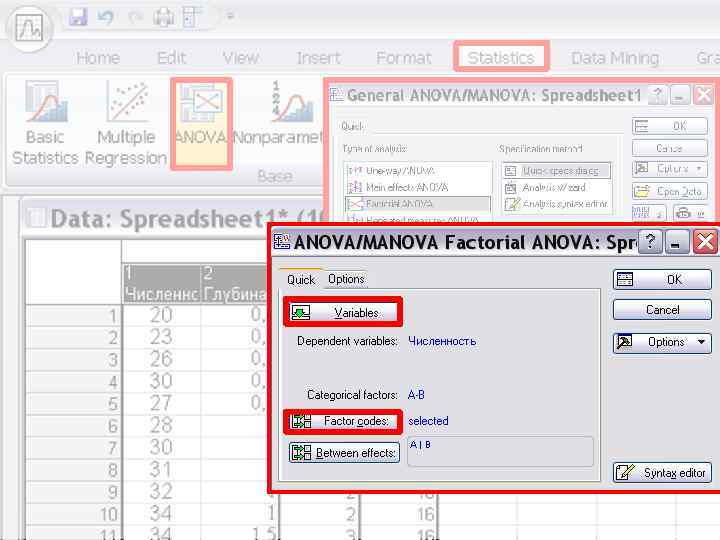Click the cell with value 23

(x=161, y=338)
